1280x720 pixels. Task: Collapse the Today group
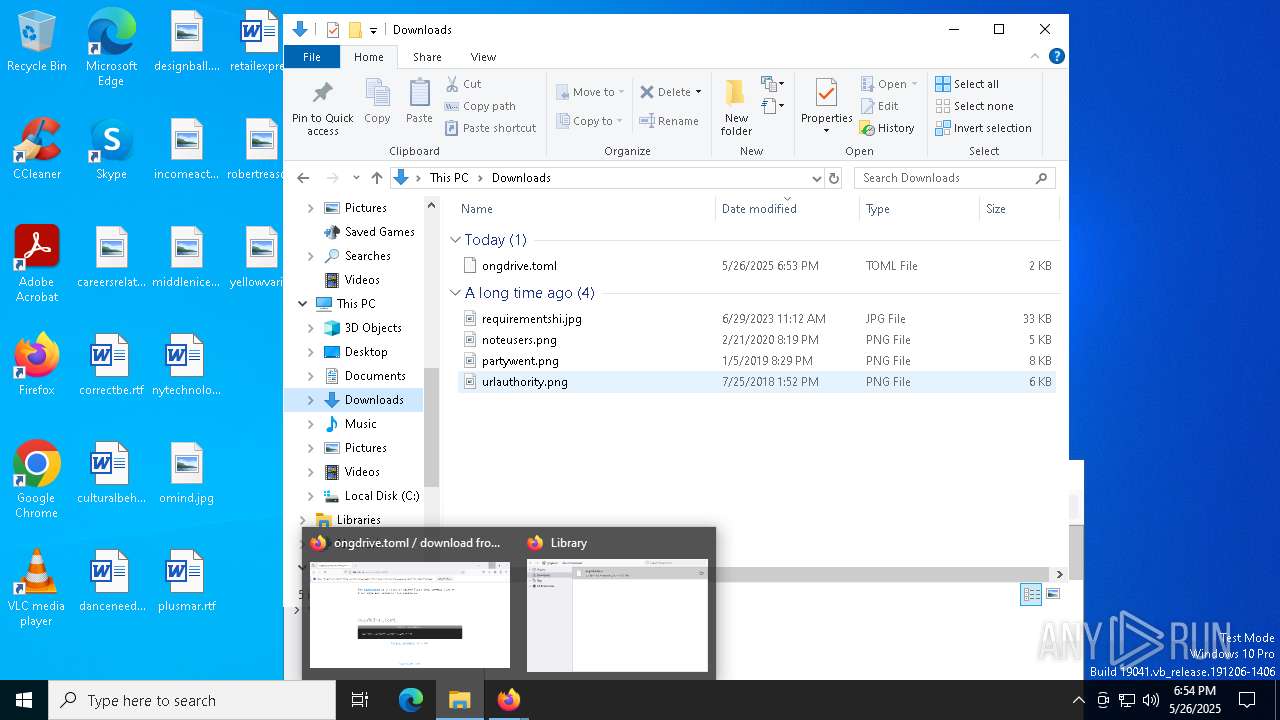[455, 240]
